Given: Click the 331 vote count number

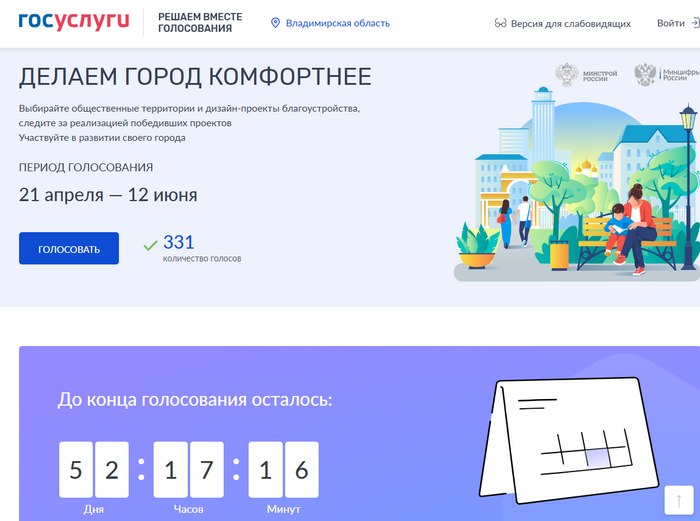Looking at the screenshot, I should 178,242.
